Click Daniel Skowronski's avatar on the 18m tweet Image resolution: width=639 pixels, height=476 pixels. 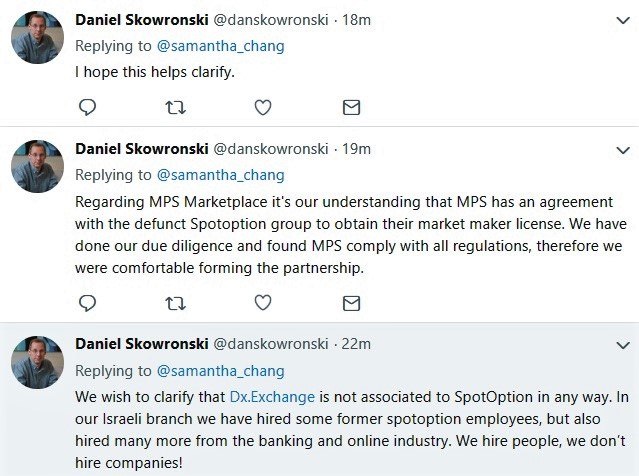tap(37, 37)
